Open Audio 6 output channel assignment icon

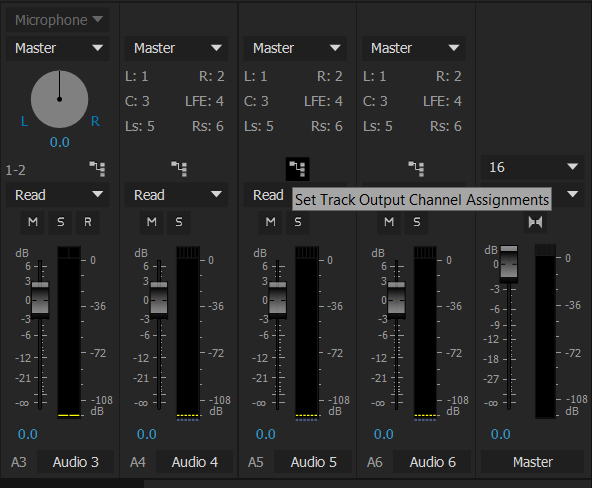coord(416,169)
